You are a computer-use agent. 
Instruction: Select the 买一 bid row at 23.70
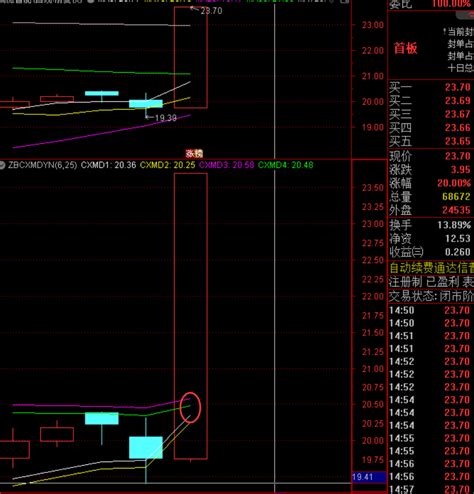431,88
